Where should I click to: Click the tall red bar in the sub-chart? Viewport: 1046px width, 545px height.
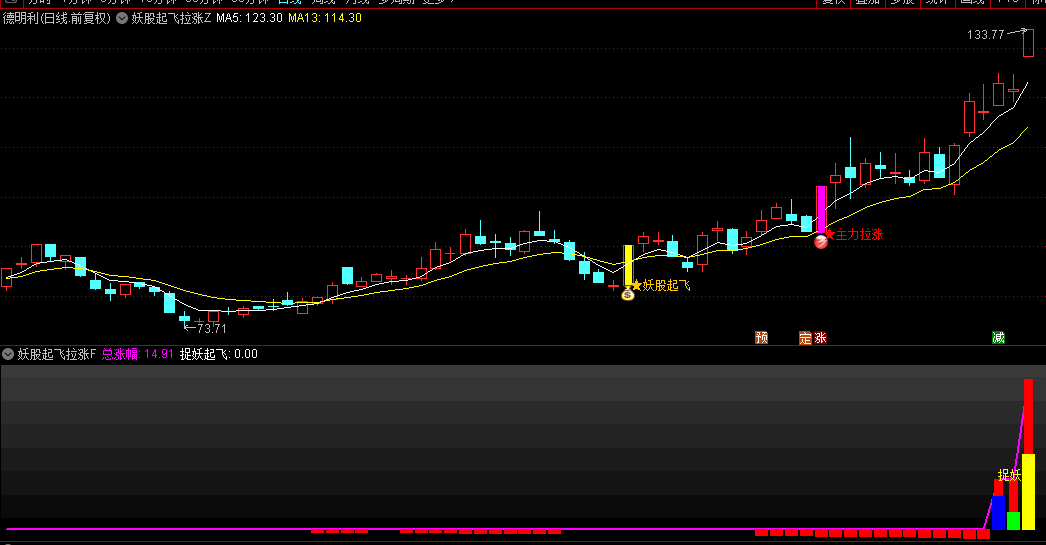[1028, 416]
